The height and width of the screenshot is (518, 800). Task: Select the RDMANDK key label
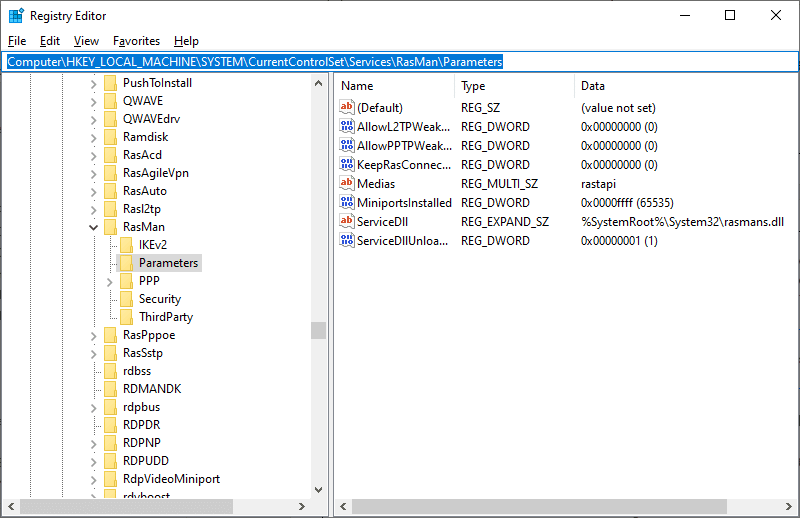[x=152, y=389]
